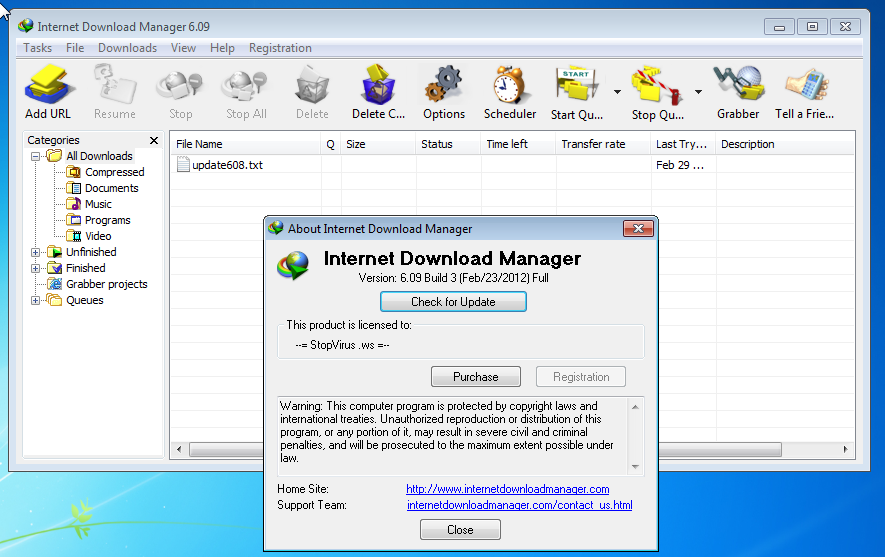Click the Tell a Friend icon
885x557 pixels.
pos(805,85)
